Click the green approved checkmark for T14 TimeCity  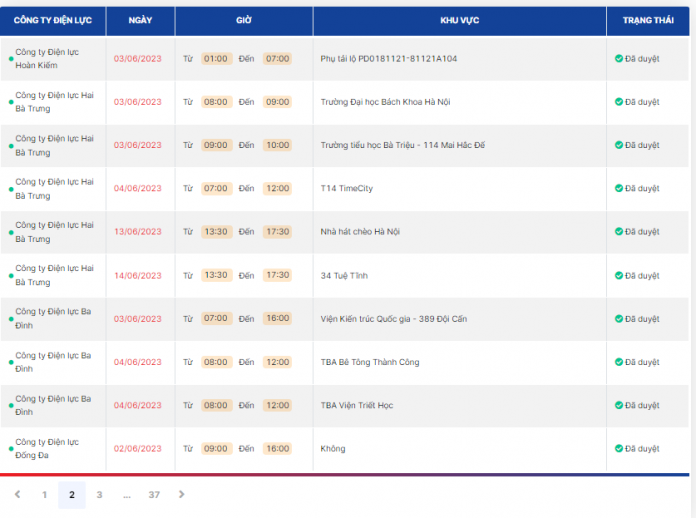pos(619,189)
